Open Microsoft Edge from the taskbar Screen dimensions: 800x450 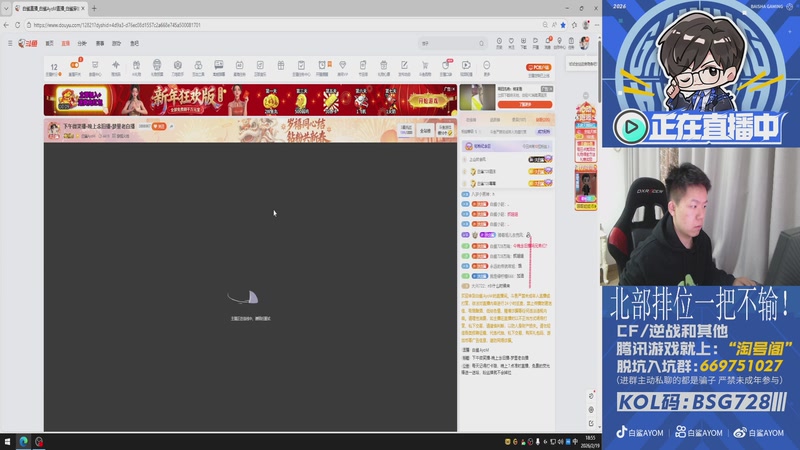pos(23,441)
